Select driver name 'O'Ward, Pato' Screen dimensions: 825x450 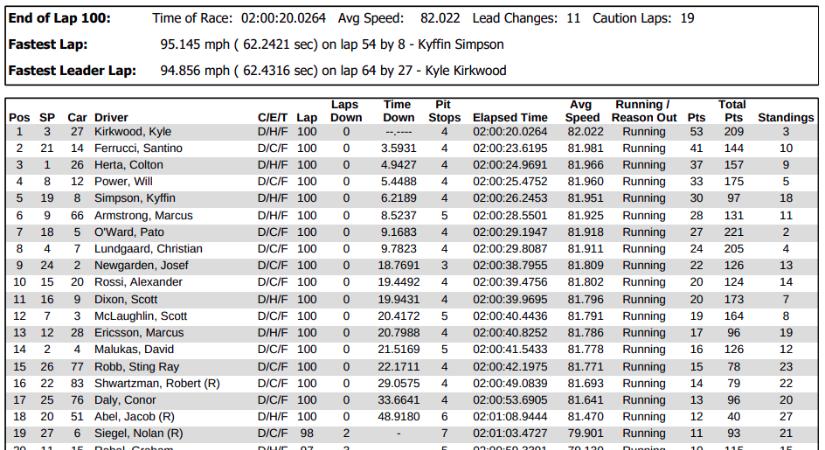click(129, 232)
